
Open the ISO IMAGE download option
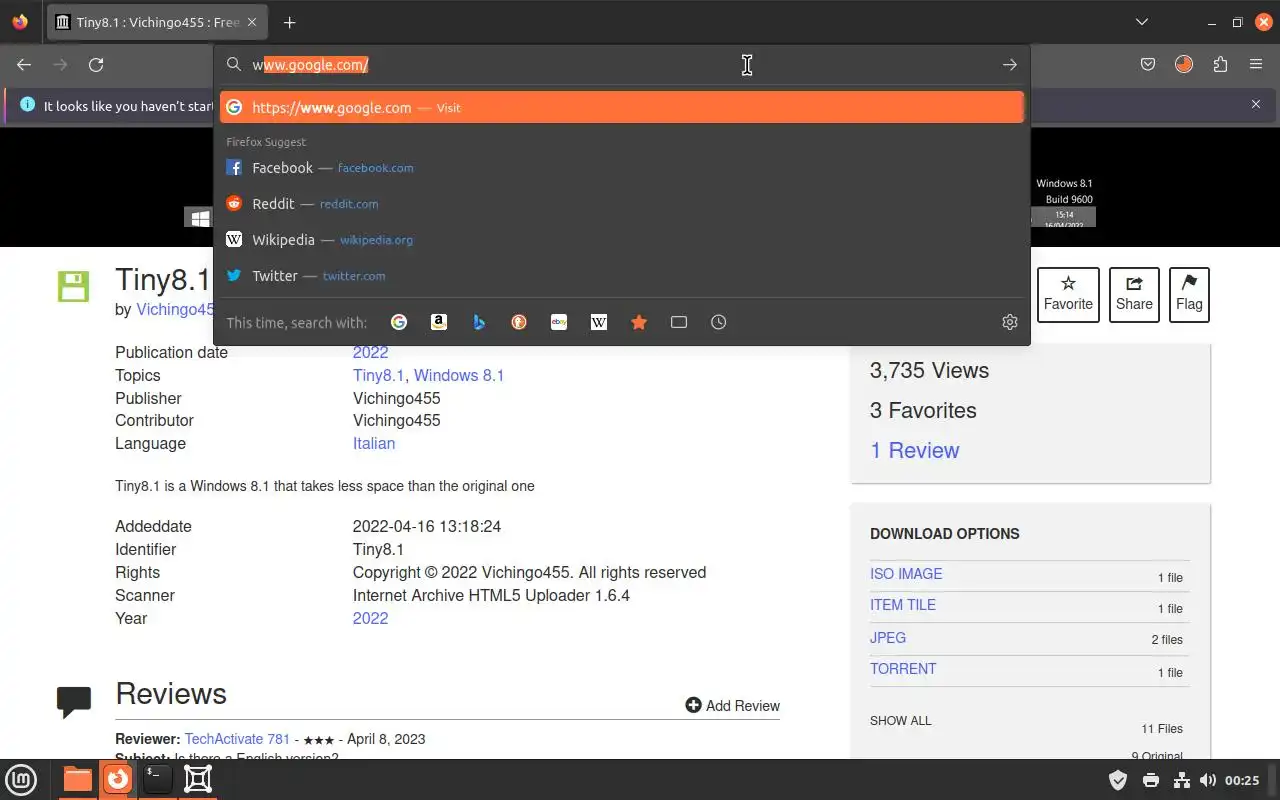tap(906, 574)
